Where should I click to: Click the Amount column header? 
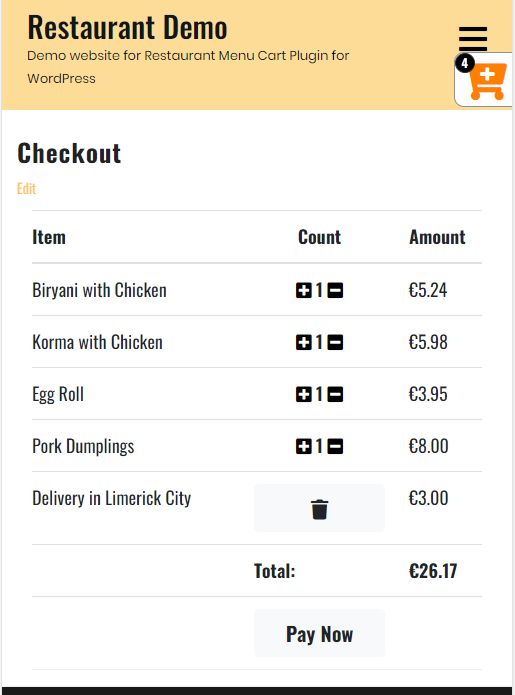click(x=437, y=237)
